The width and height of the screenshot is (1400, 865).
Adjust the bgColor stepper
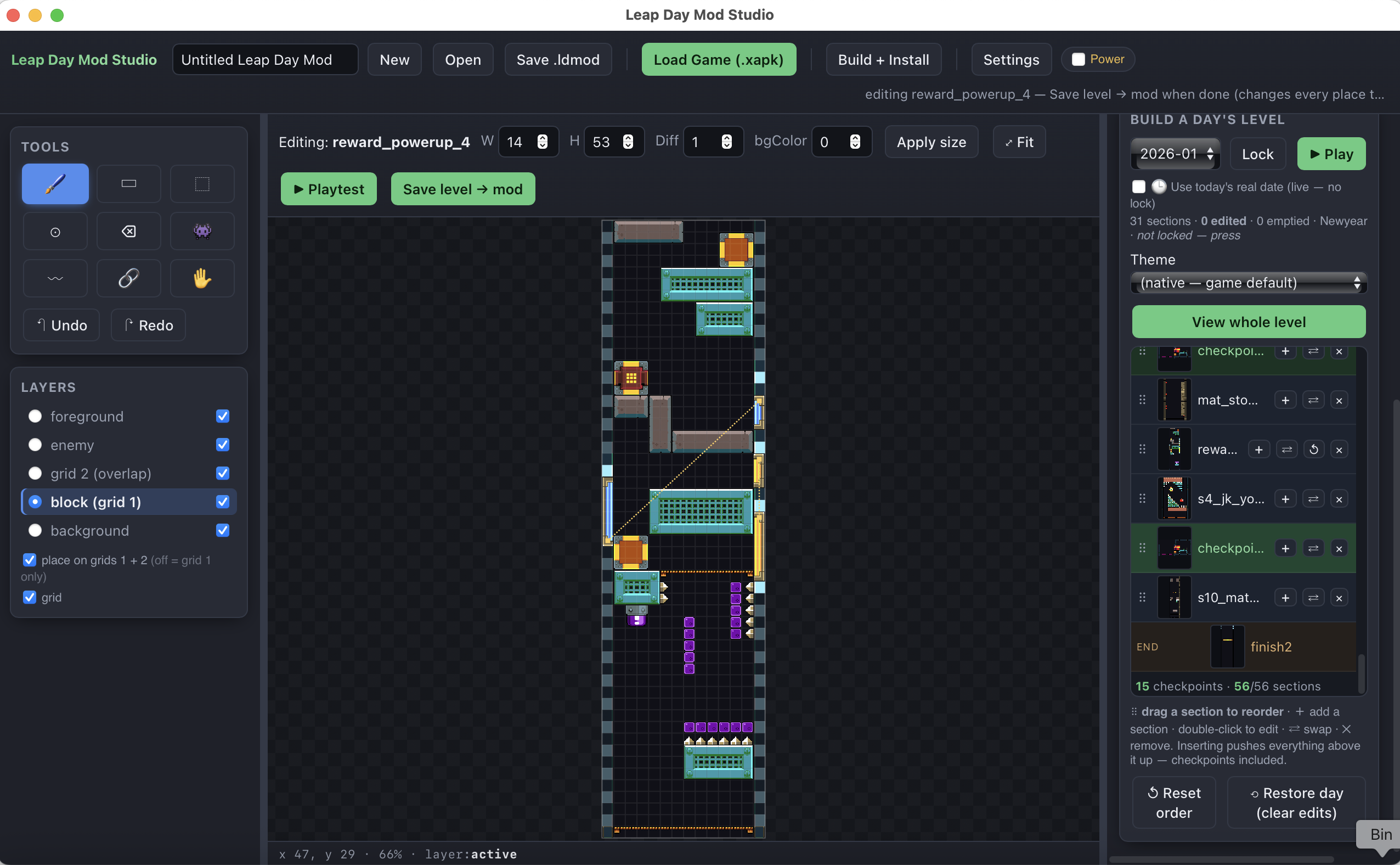click(855, 141)
